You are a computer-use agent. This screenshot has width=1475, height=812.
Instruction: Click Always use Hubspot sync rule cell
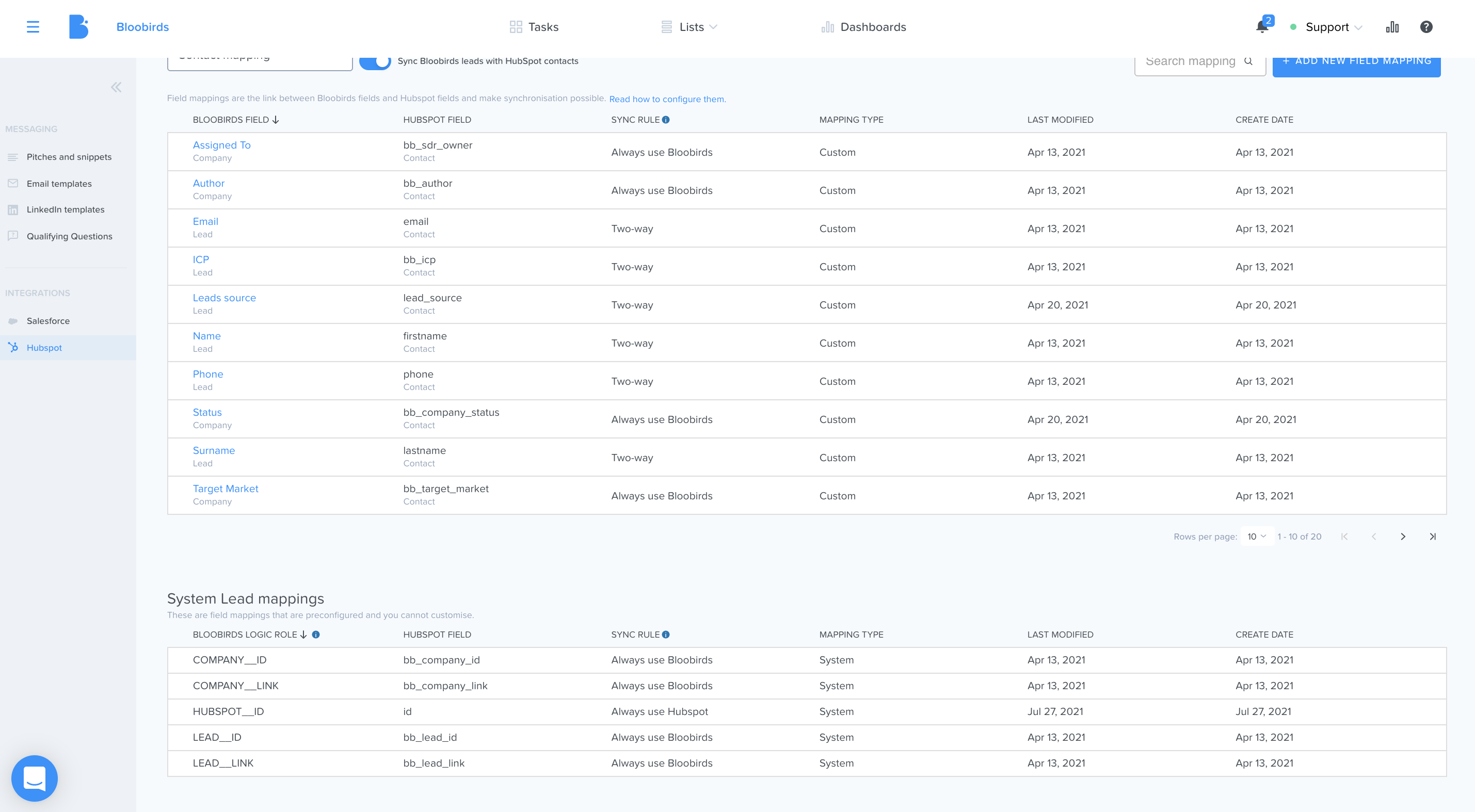[660, 712]
